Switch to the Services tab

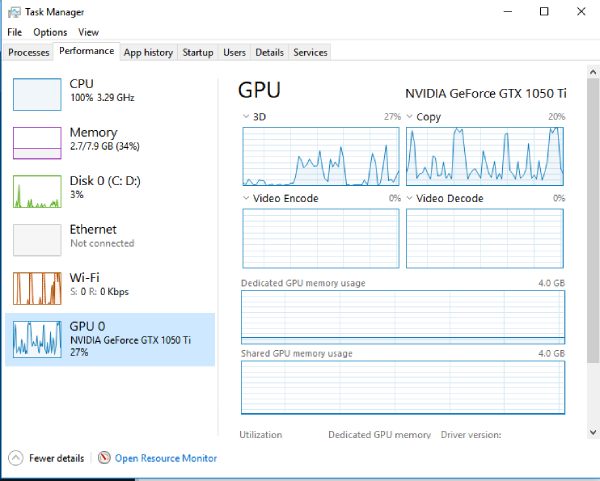(310, 52)
